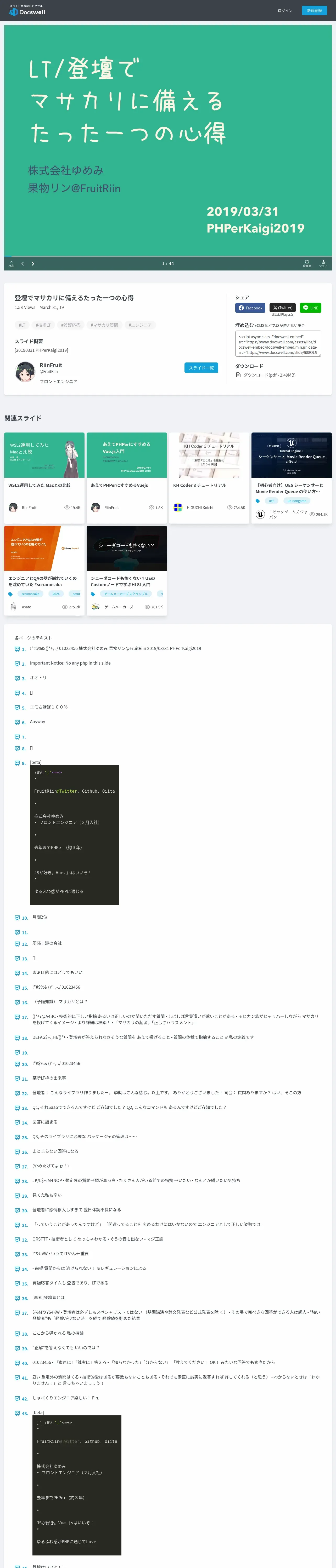The height and width of the screenshot is (1568, 336).
Task: Click the slide icon beside page 27
Action: (x=17, y=1166)
